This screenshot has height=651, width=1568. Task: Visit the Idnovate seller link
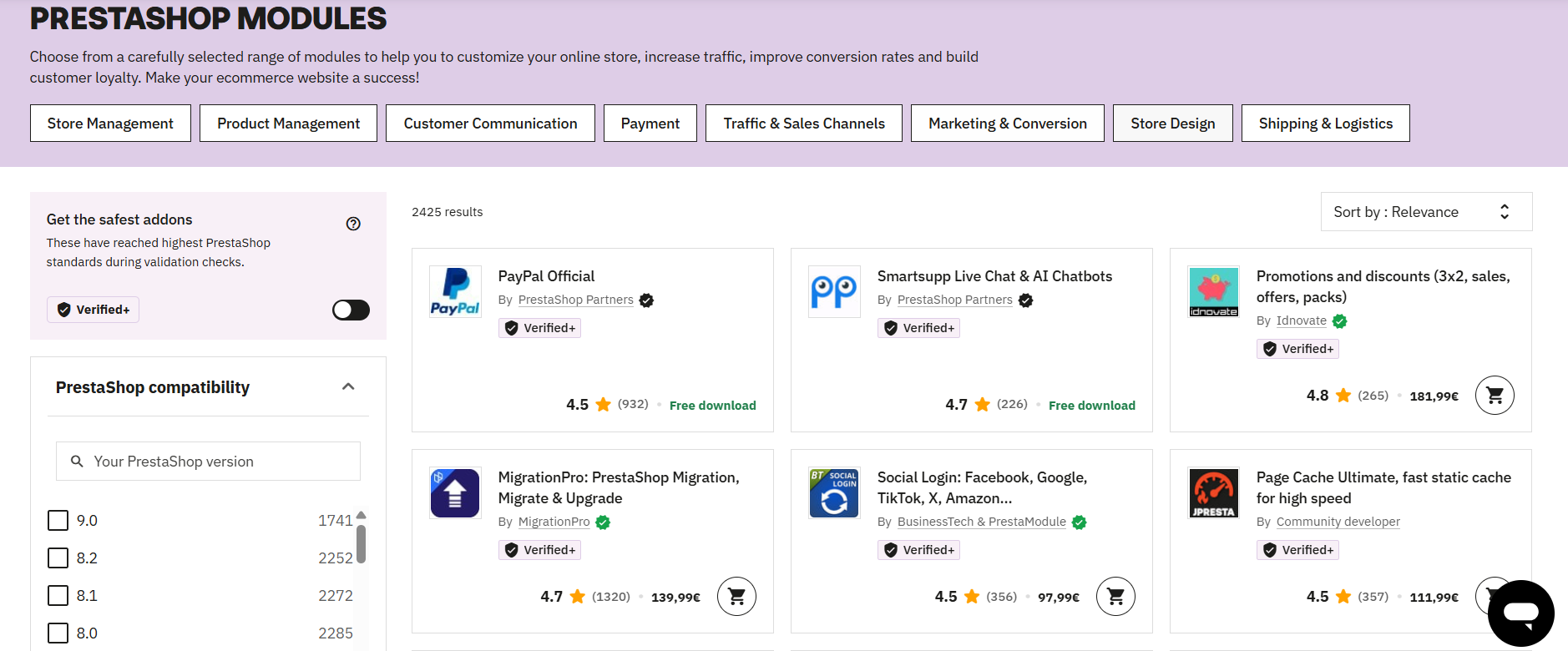(1301, 321)
